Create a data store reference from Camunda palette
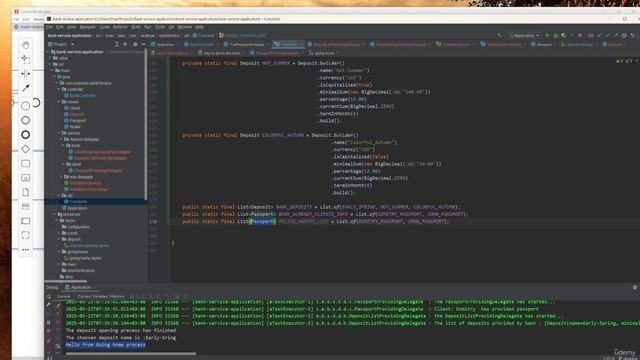640x360 pixels. click(25, 207)
